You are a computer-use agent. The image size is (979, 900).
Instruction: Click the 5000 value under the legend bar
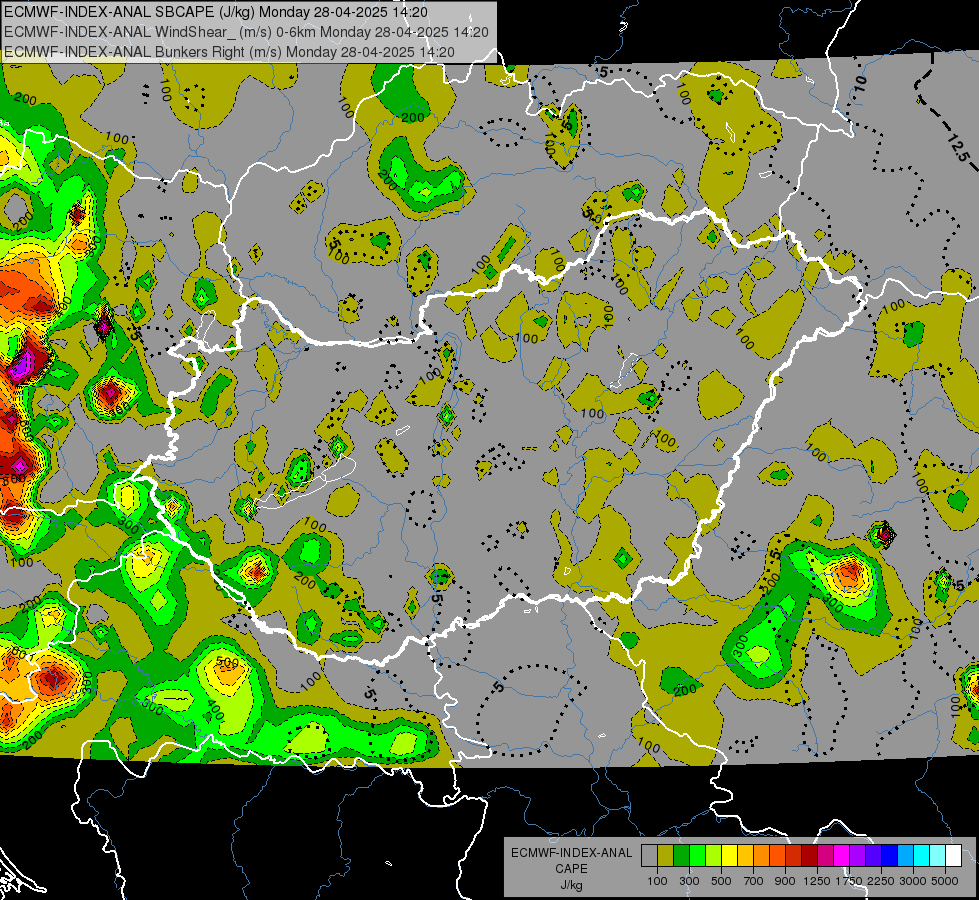(945, 881)
